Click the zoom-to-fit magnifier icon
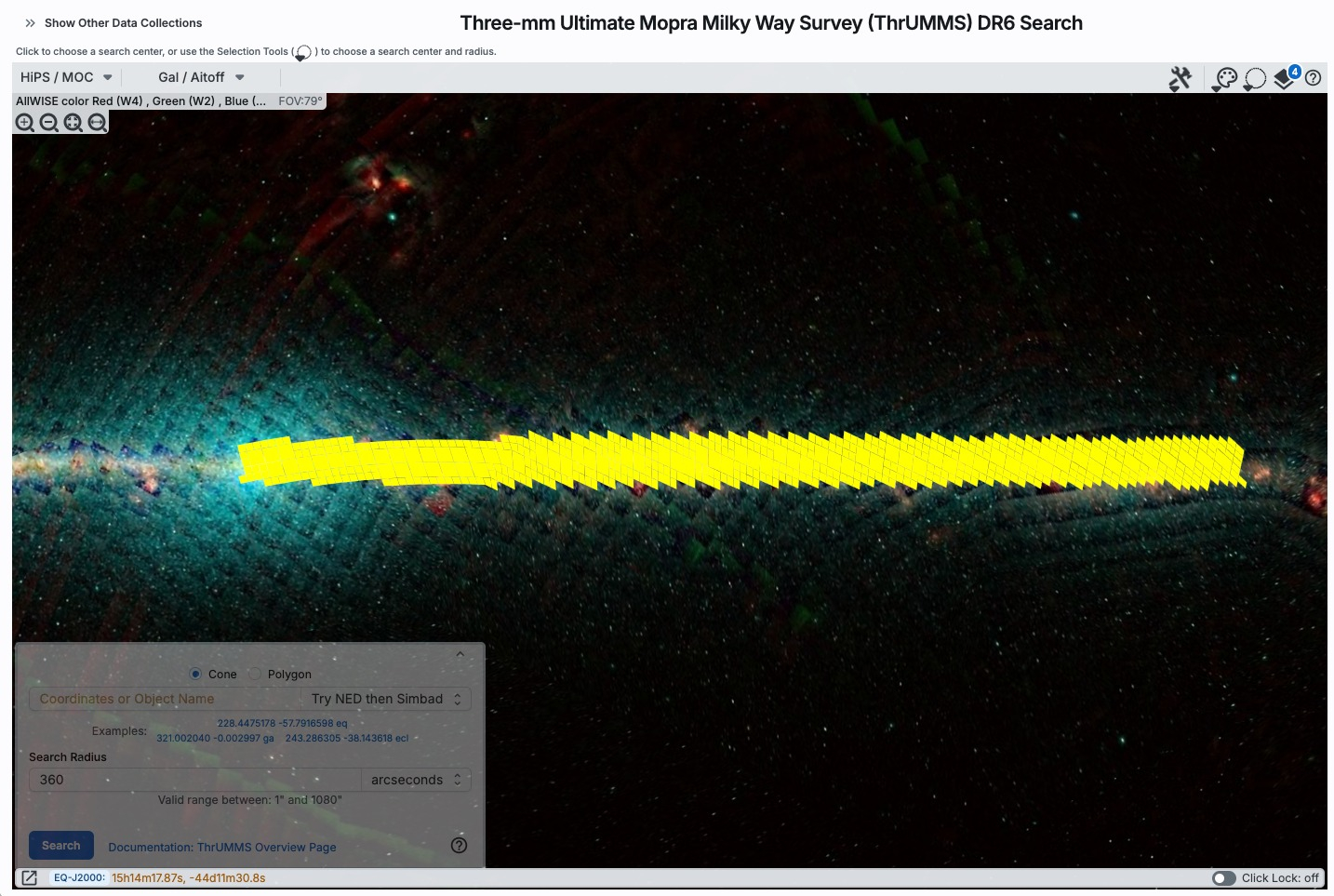This screenshot has width=1334, height=896. 73,123
